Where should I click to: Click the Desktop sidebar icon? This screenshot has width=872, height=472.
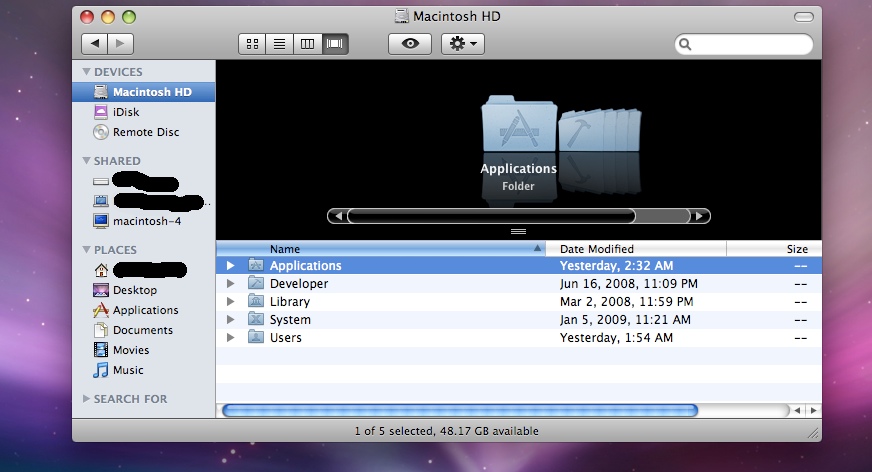coord(101,290)
